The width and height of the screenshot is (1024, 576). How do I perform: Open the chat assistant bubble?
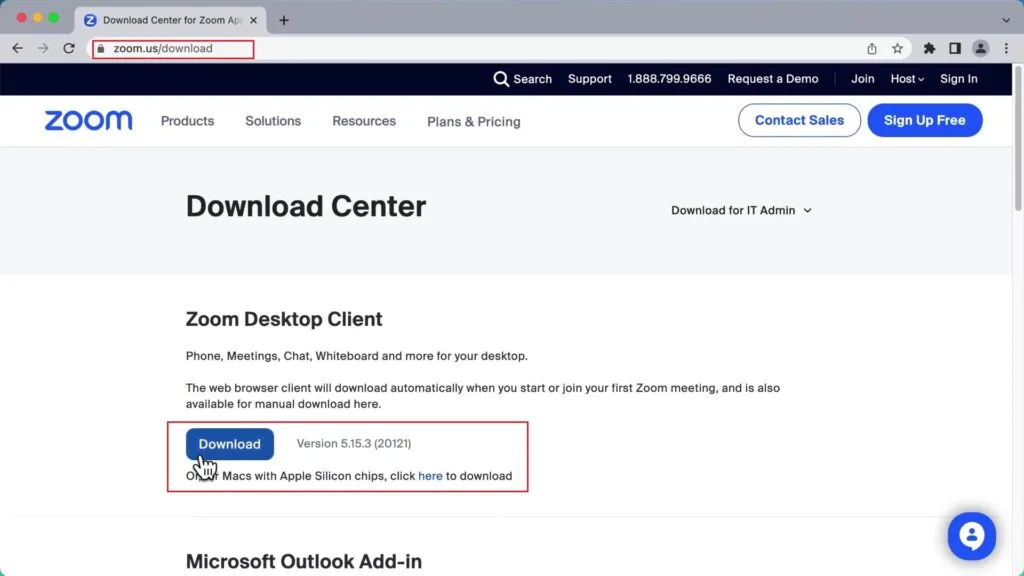(971, 536)
